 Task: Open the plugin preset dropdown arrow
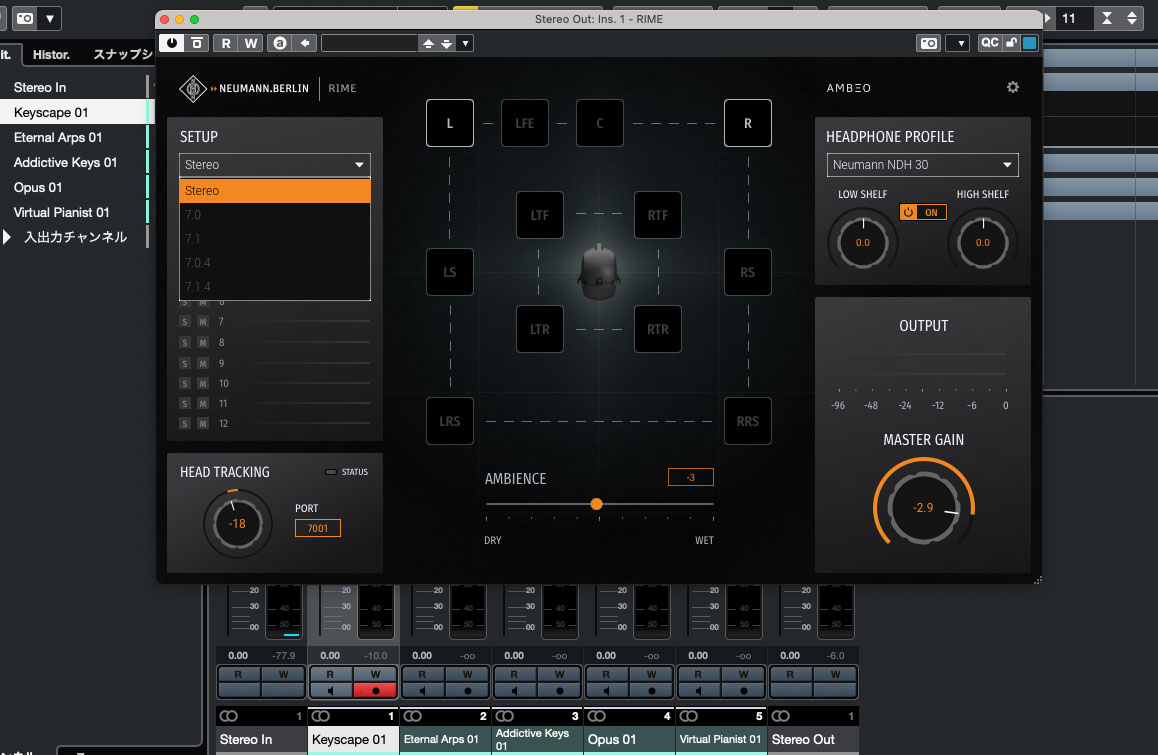point(465,43)
